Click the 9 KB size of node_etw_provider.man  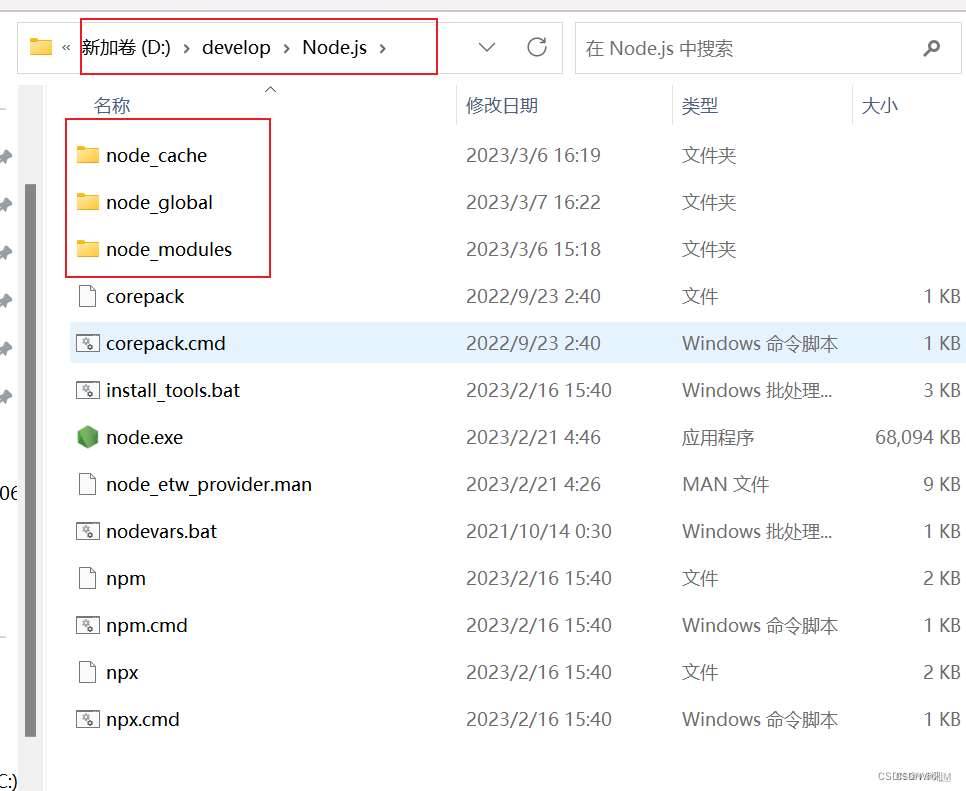tap(941, 484)
